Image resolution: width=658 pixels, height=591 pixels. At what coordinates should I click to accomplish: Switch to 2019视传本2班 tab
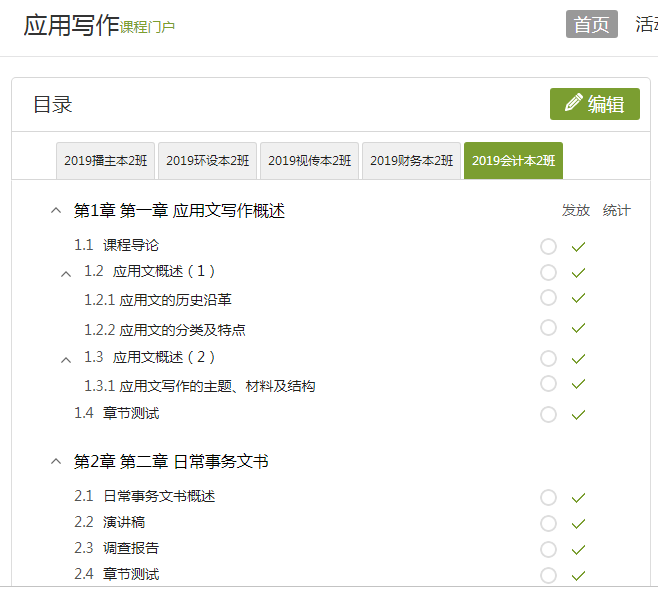310,161
